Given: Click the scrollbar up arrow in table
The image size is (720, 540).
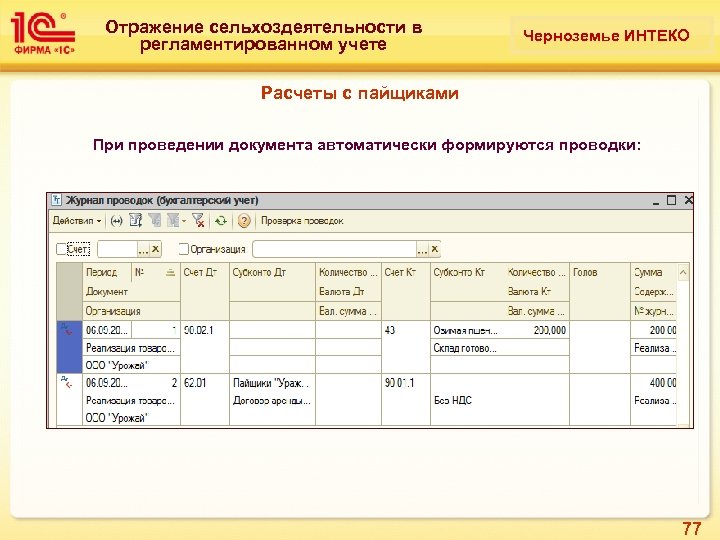Looking at the screenshot, I should (683, 272).
